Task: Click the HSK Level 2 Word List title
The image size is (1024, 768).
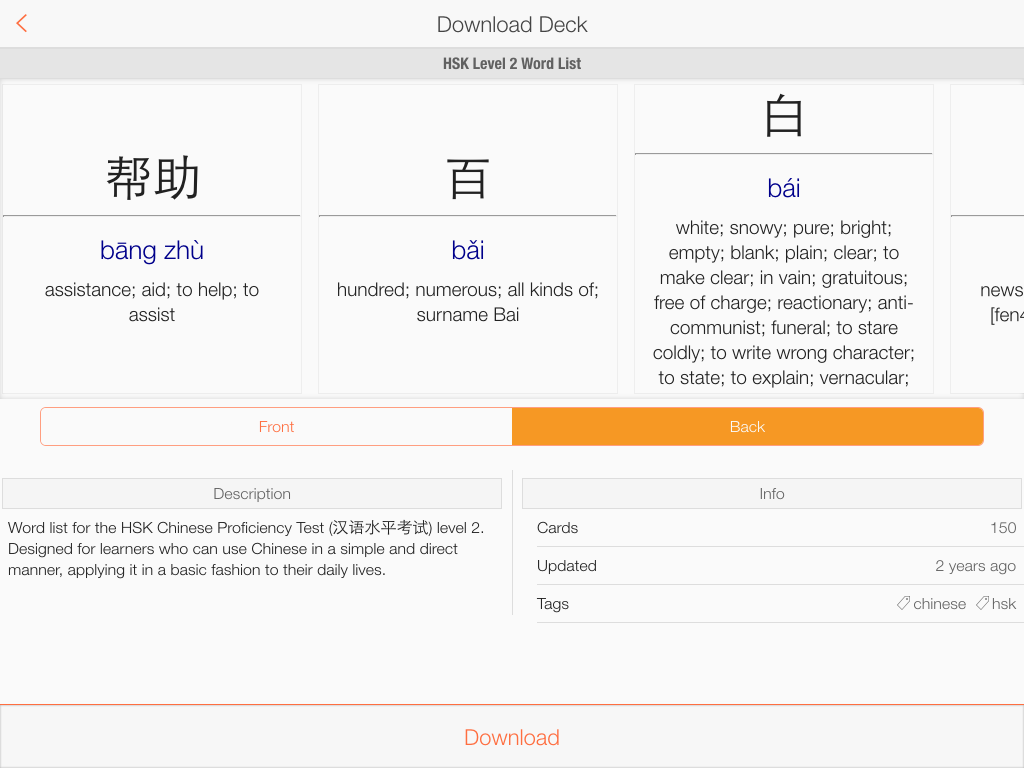Action: (512, 63)
